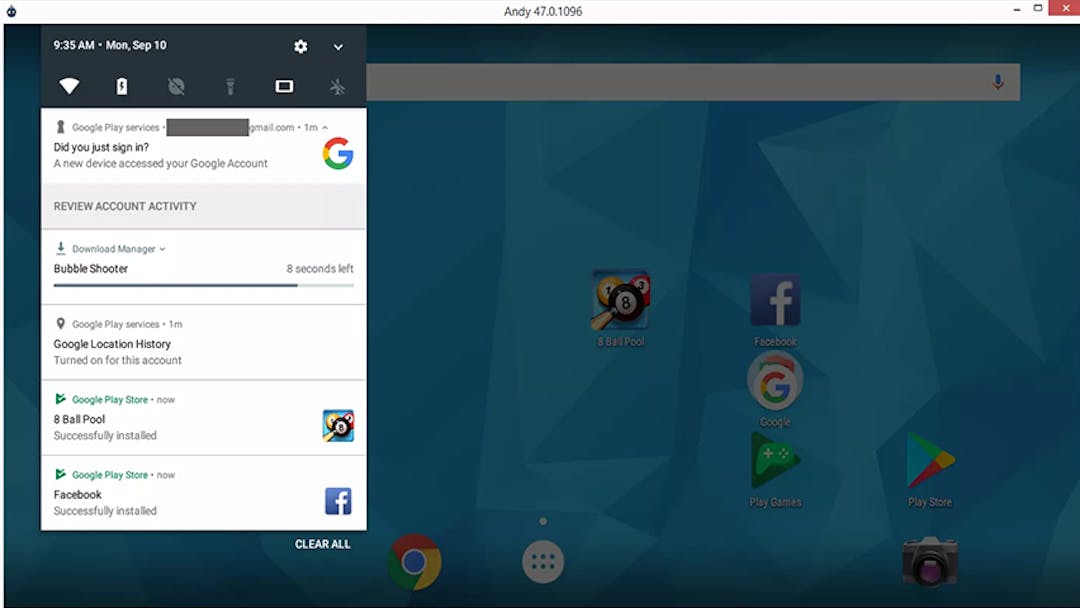Toggle the location quick setting
Image resolution: width=1080 pixels, height=608 pixels.
[176, 86]
